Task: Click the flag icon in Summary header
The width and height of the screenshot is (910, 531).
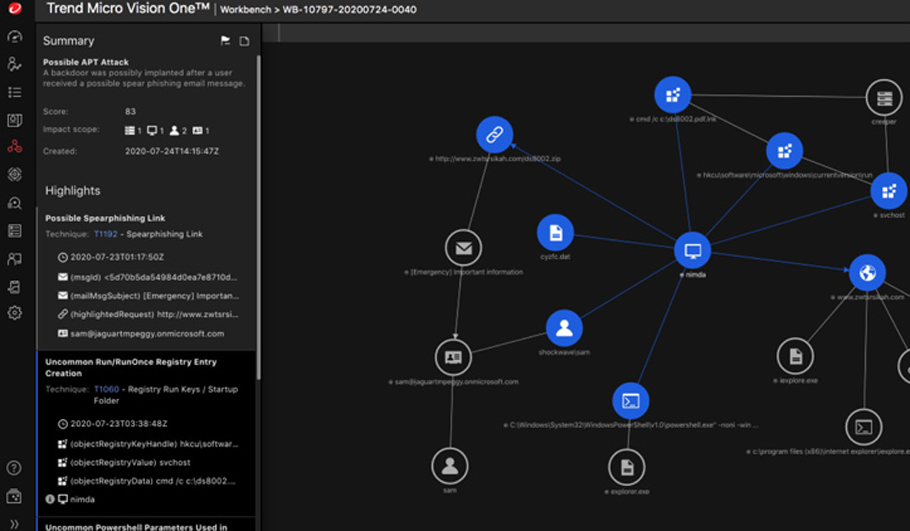Action: coord(226,41)
